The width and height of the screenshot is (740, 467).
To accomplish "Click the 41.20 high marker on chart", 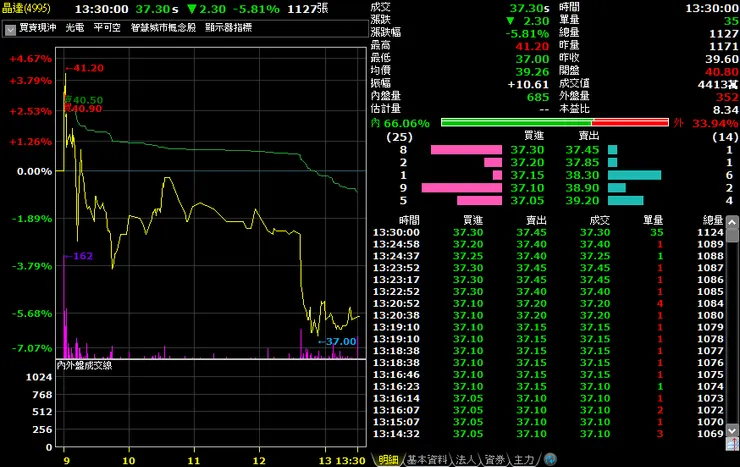I will (x=84, y=68).
